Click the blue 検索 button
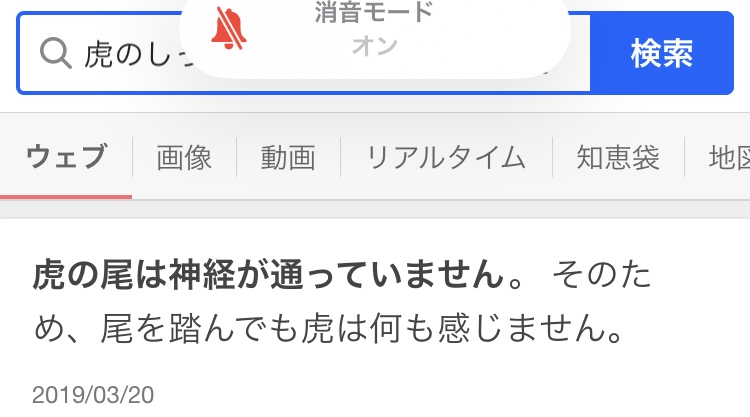 click(662, 53)
